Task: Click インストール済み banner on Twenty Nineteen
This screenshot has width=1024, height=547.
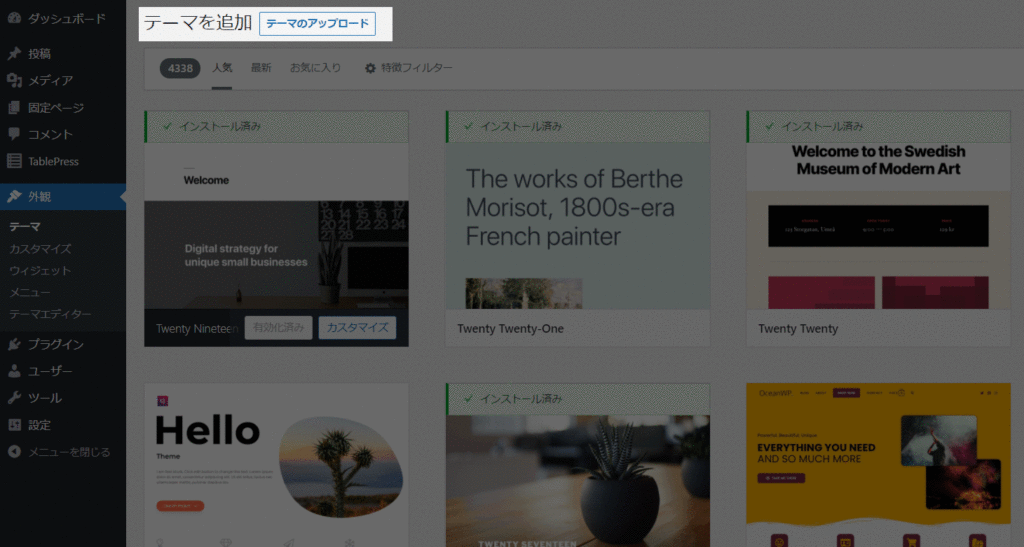Action: pyautogui.click(x=276, y=127)
